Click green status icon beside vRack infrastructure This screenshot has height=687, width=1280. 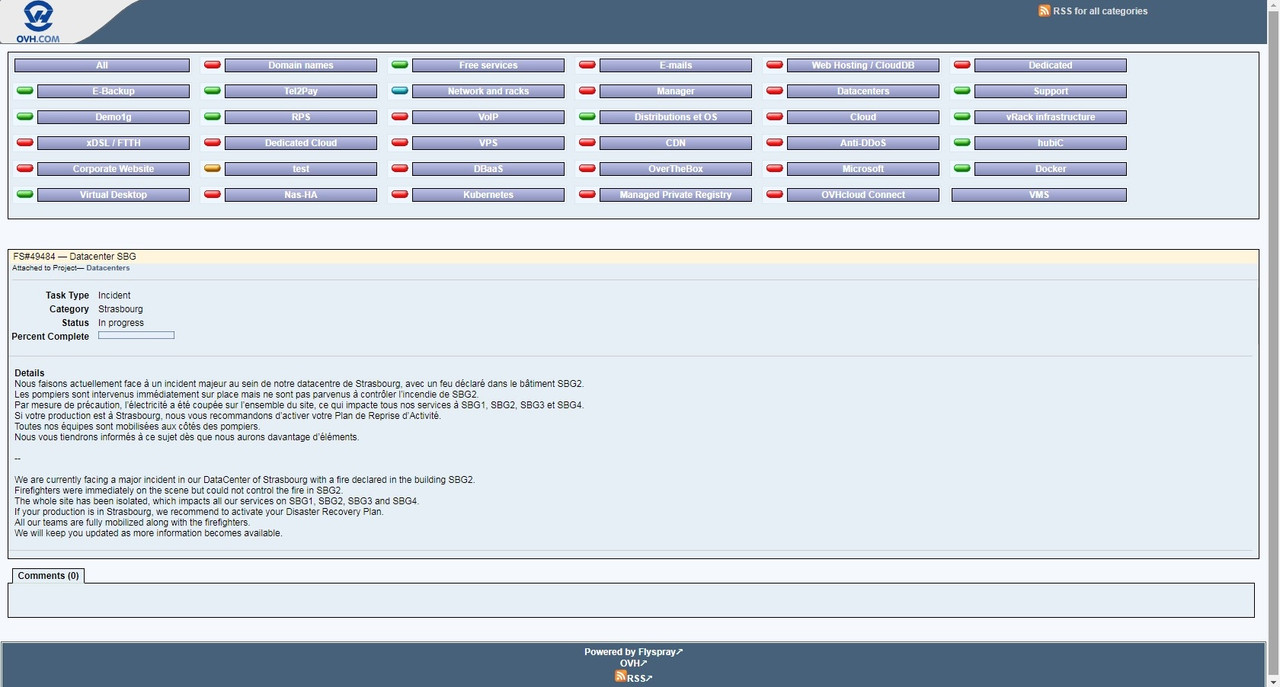point(962,117)
